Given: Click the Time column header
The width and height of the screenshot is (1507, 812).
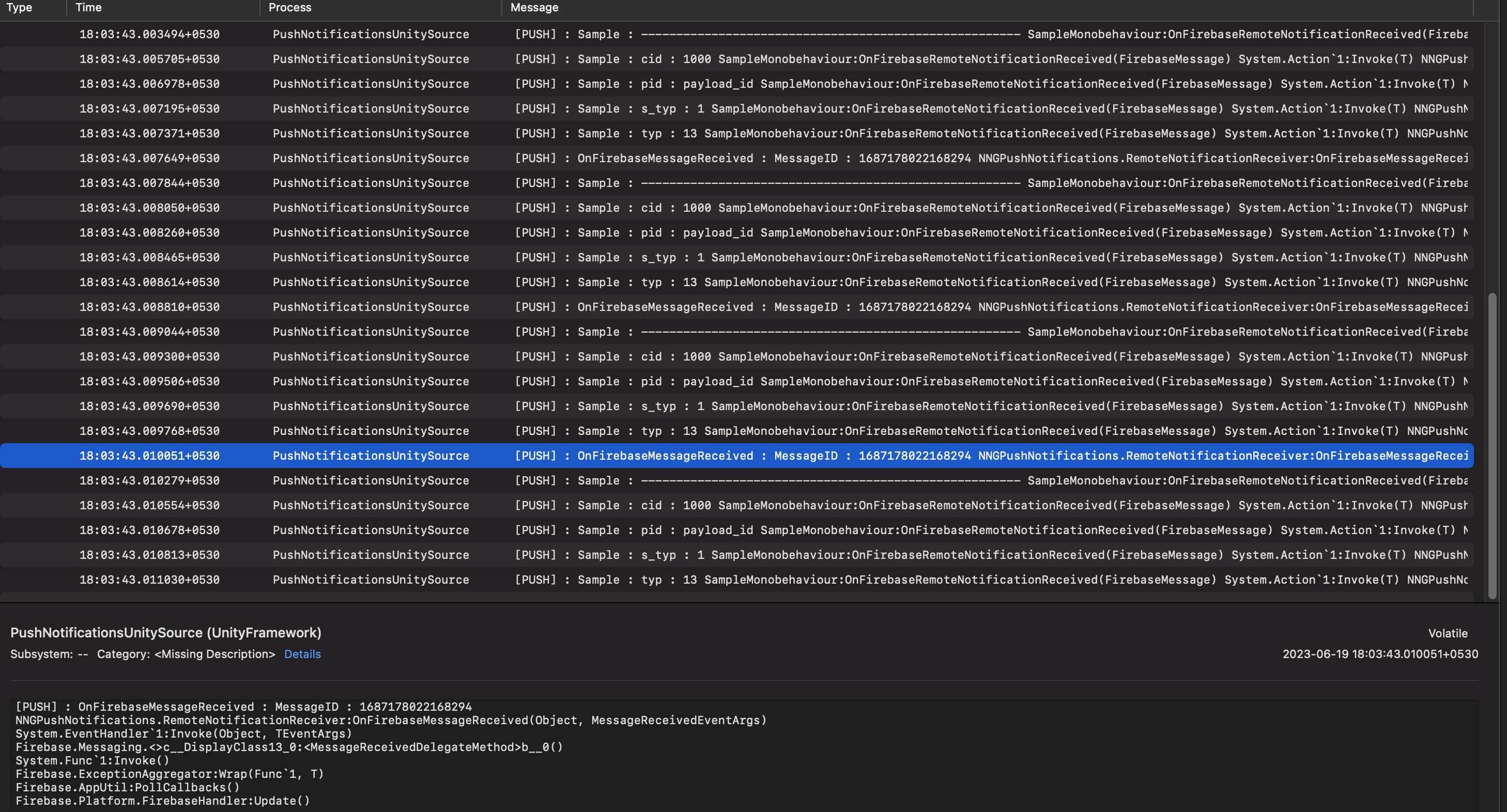Looking at the screenshot, I should (88, 8).
